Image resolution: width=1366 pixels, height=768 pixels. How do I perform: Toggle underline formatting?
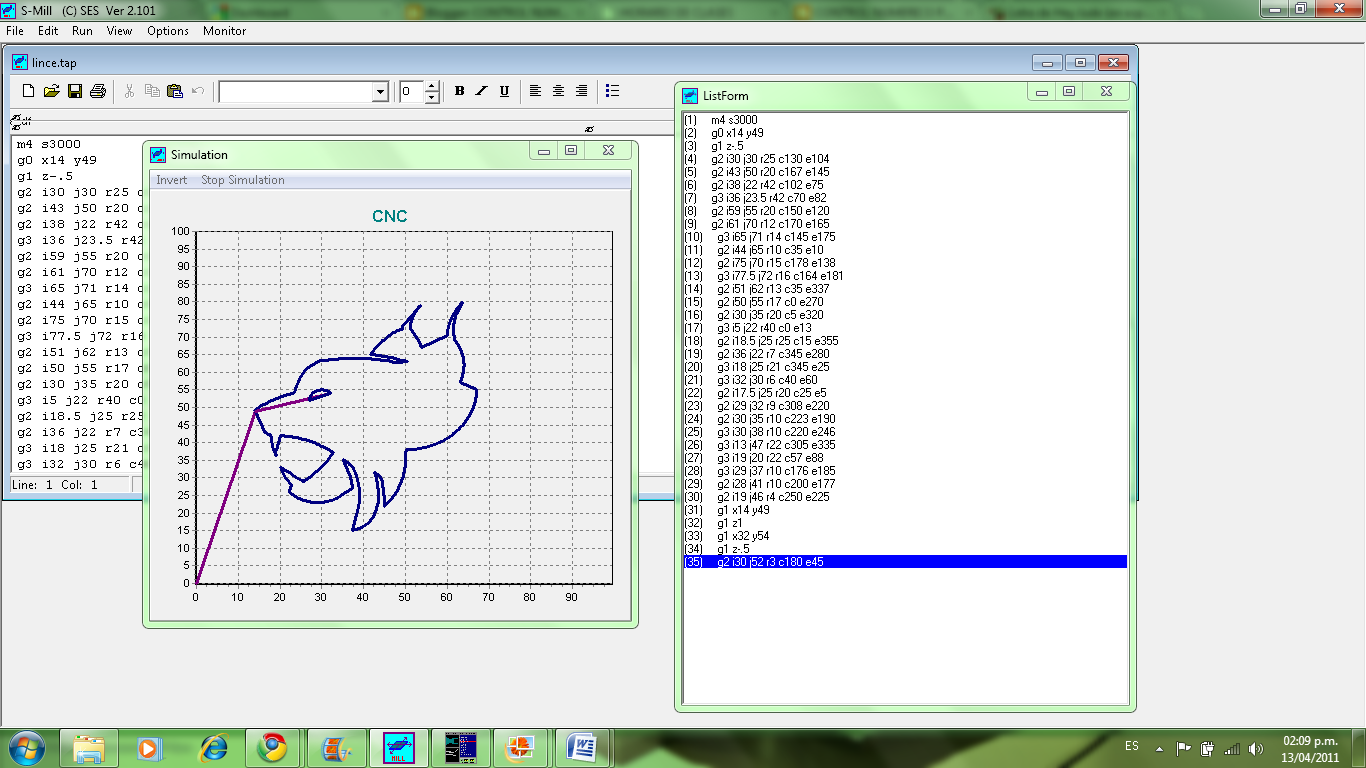[503, 91]
